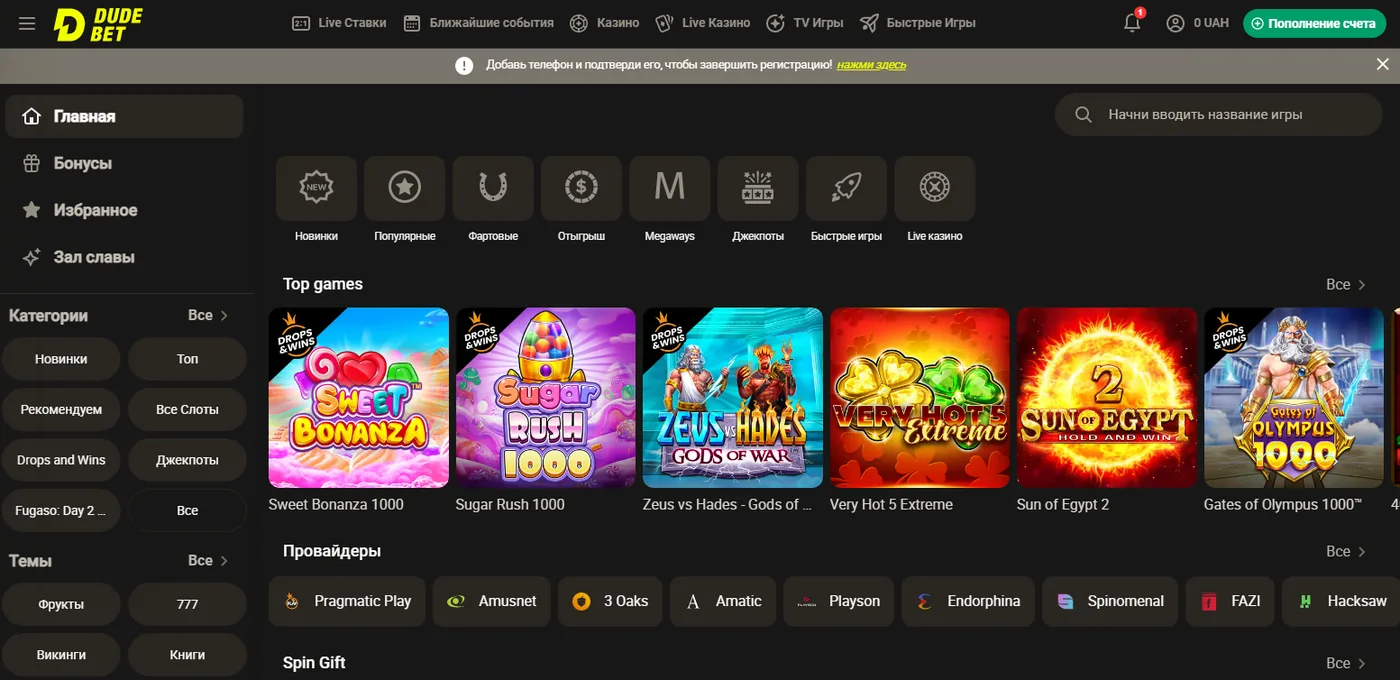This screenshot has width=1400, height=680.
Task: Choose the Новинки category pill in sidebar
Action: (61, 359)
